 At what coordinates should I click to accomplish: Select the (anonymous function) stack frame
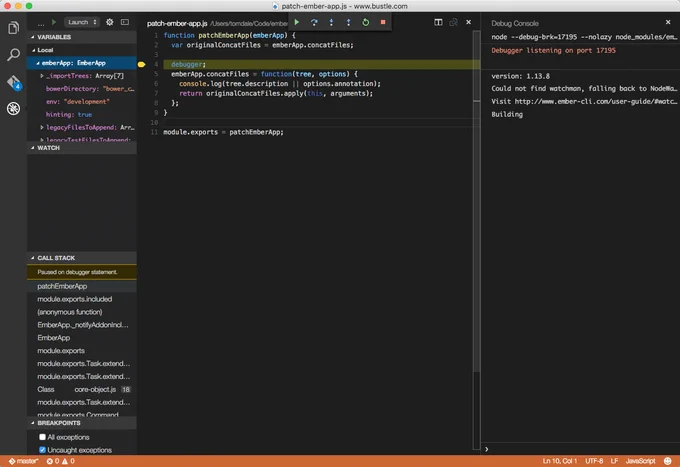(82, 312)
